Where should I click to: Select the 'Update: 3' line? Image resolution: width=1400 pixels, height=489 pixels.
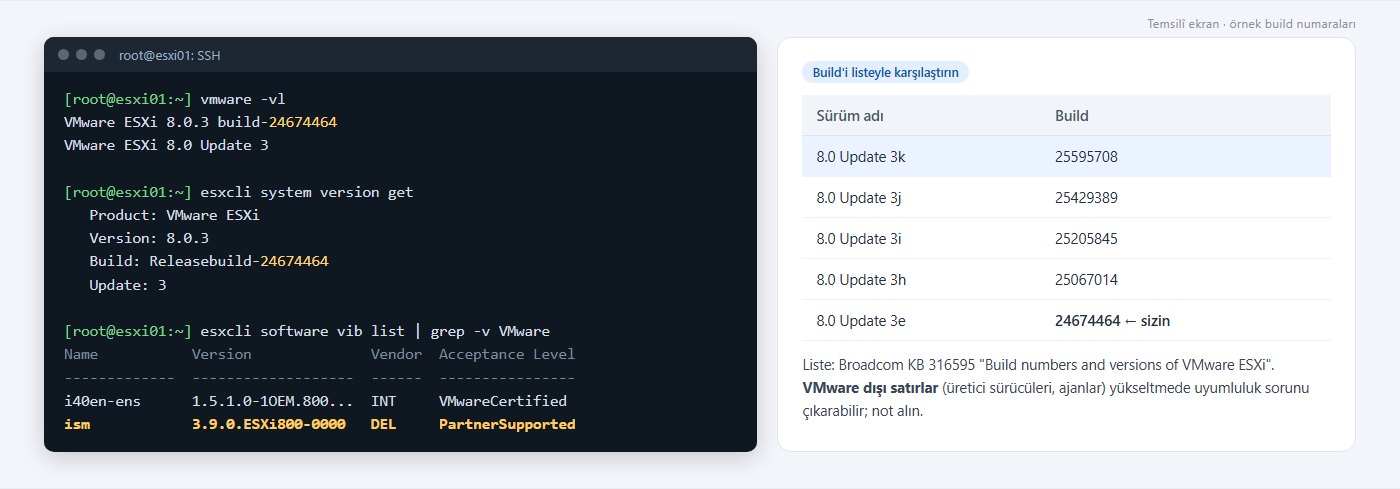(128, 285)
